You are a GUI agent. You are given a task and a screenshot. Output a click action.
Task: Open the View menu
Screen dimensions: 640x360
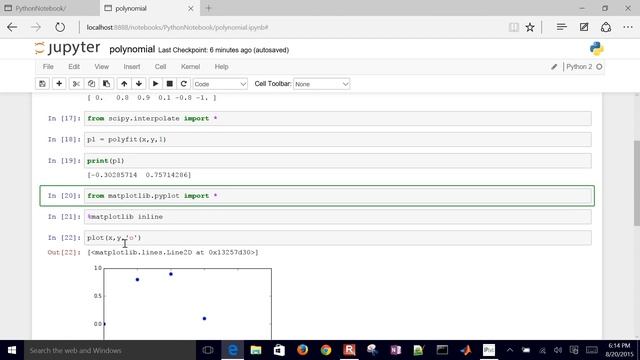pos(102,67)
